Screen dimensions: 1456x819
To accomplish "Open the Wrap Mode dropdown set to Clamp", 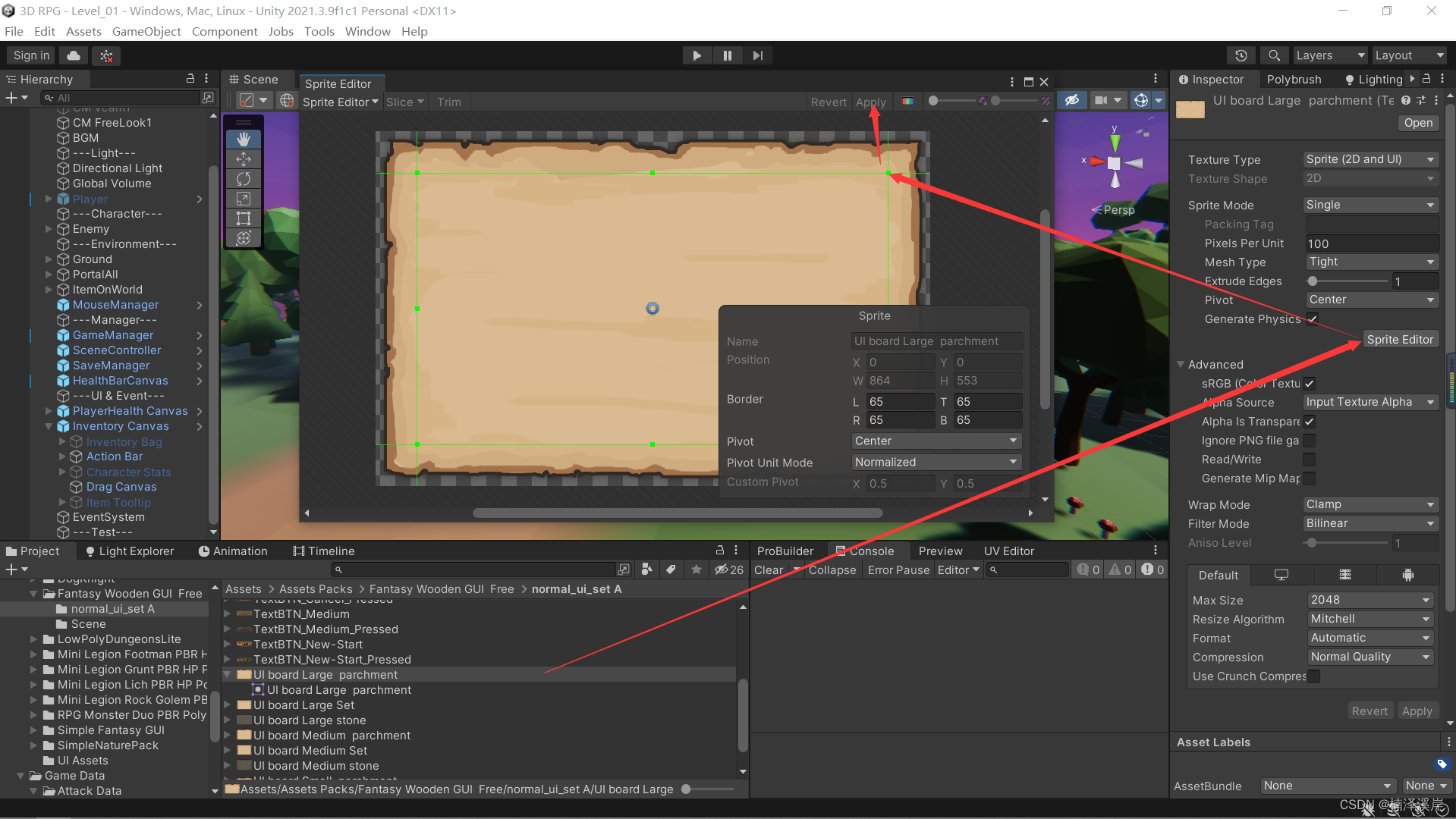I will 1370,504.
